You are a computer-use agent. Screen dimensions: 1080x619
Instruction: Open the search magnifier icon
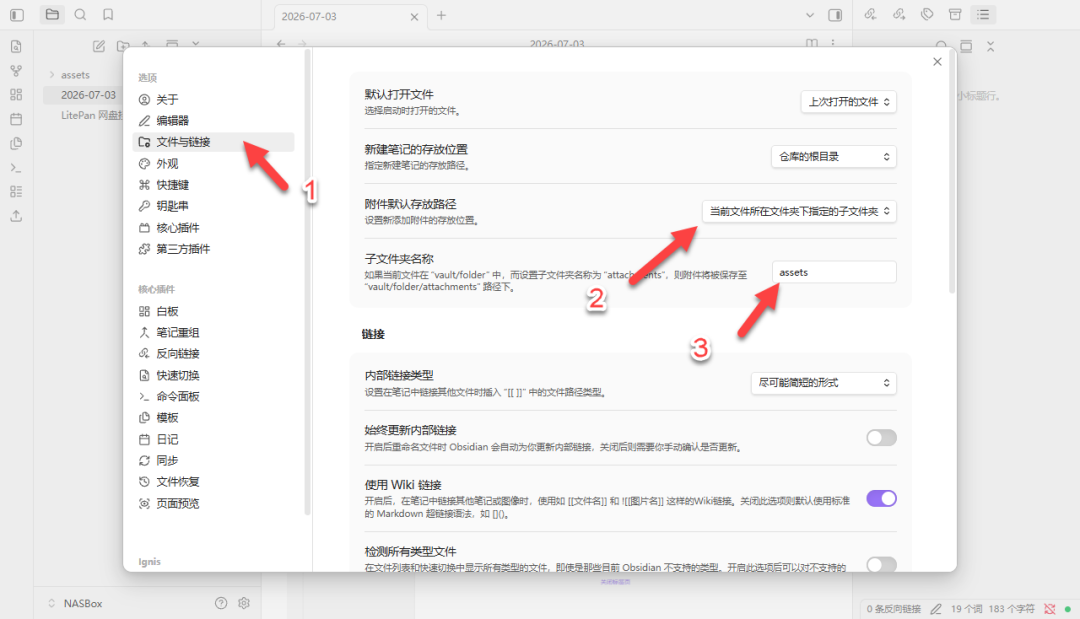pos(81,14)
